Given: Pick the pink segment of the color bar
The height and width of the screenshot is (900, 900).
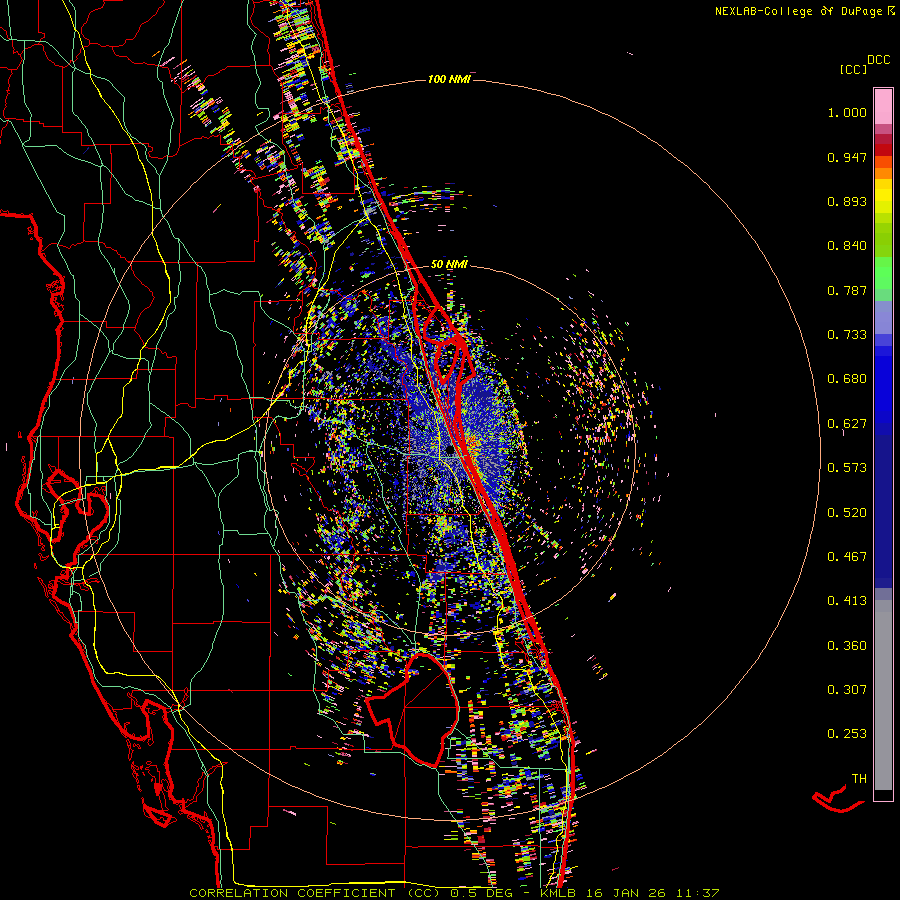Looking at the screenshot, I should point(883,107).
